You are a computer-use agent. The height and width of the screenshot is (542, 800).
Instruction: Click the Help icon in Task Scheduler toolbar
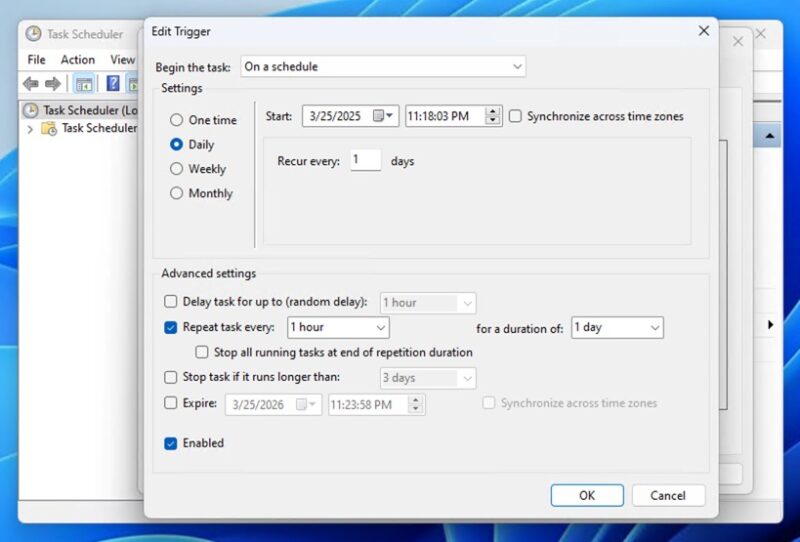coord(113,83)
